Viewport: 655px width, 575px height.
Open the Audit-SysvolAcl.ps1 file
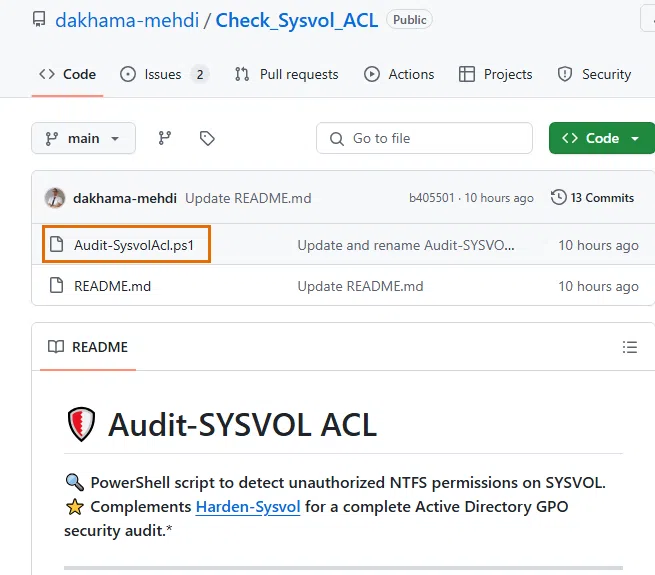coord(134,245)
